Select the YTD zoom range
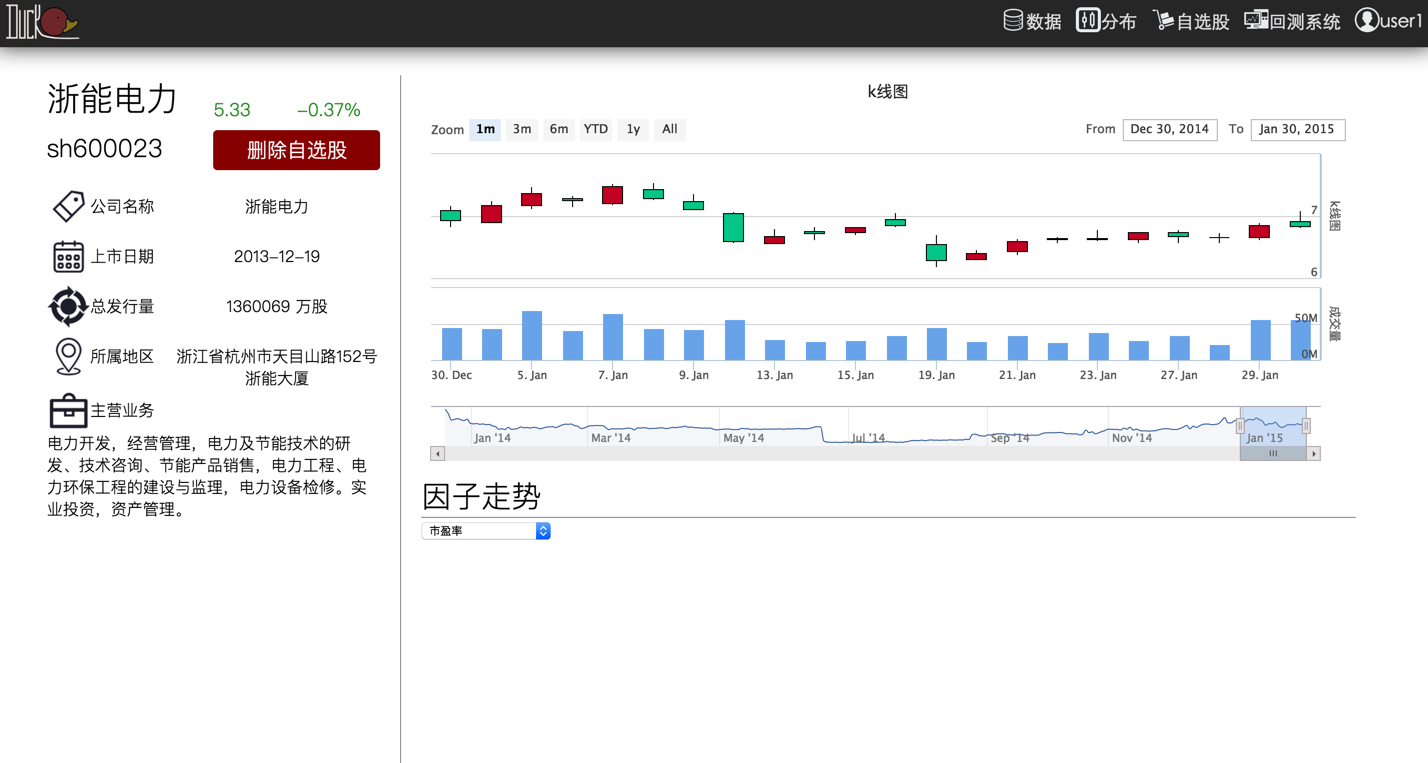The width and height of the screenshot is (1428, 763). tap(596, 129)
